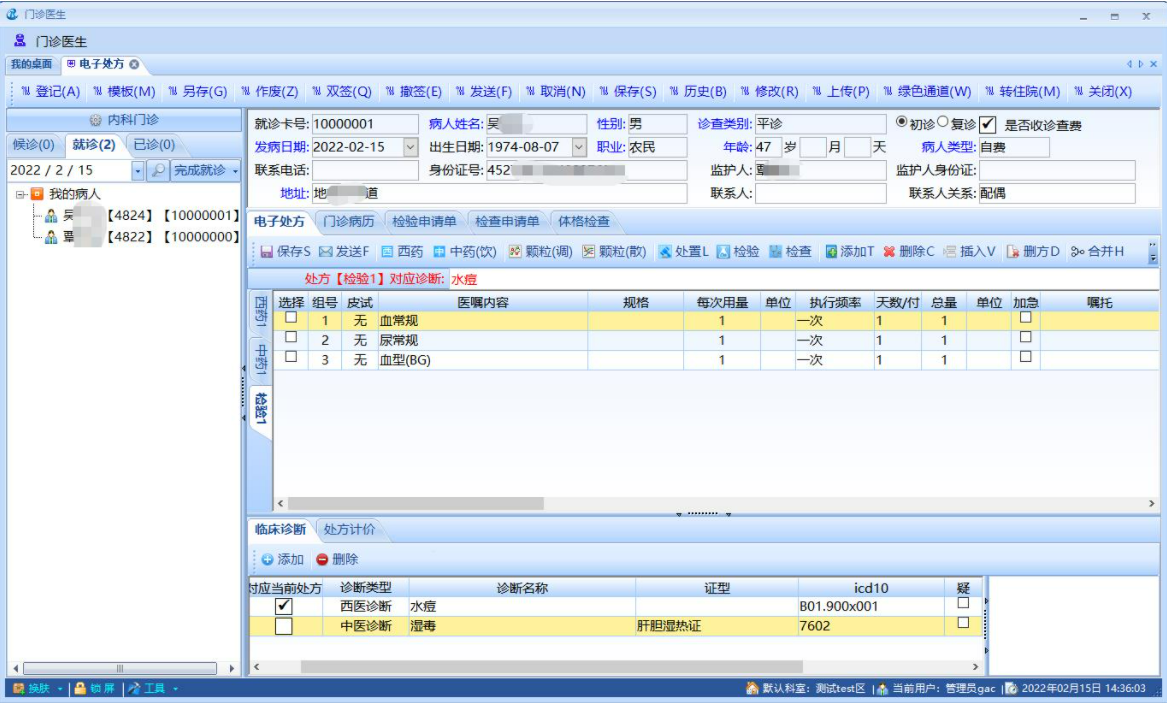
Task: Click 锁屏 lock screen in status bar
Action: [x=95, y=688]
